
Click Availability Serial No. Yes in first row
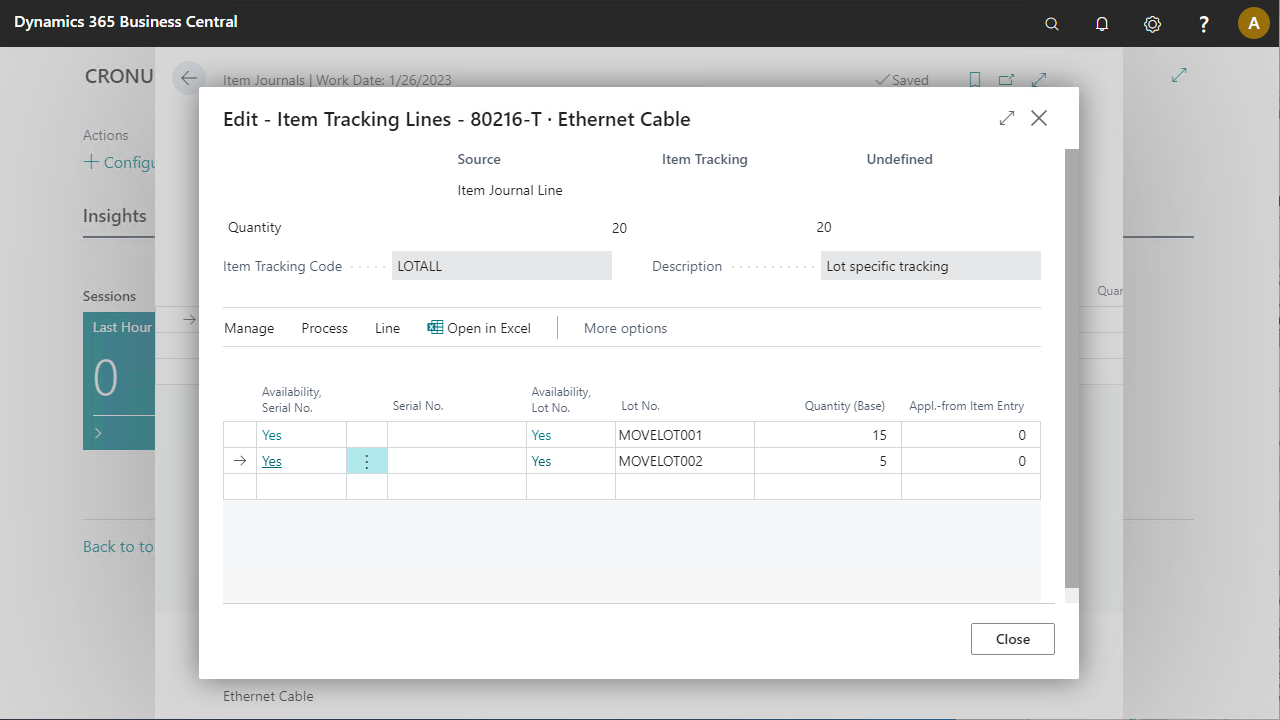pyautogui.click(x=272, y=435)
